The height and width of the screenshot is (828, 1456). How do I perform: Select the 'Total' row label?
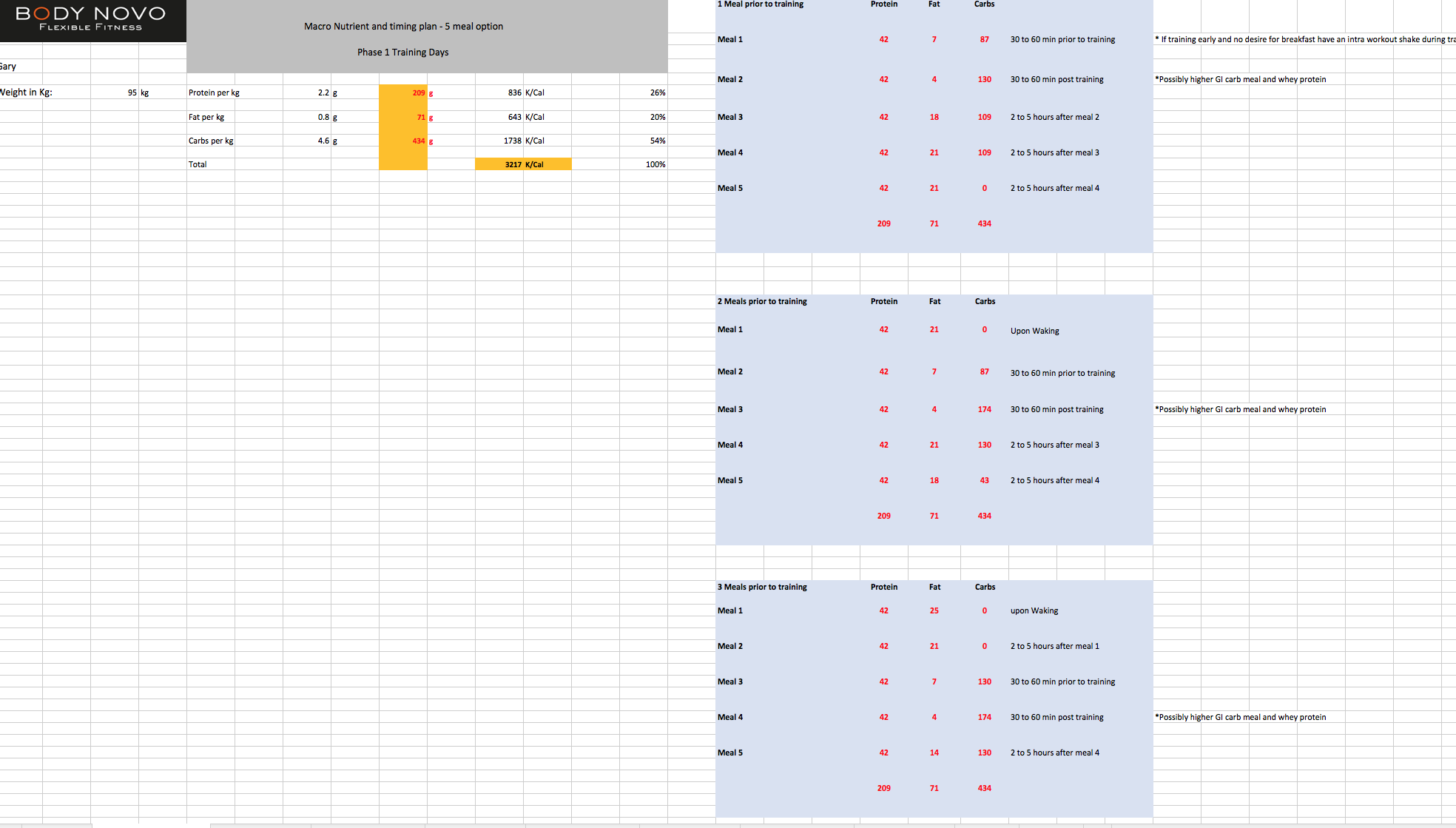(x=198, y=164)
